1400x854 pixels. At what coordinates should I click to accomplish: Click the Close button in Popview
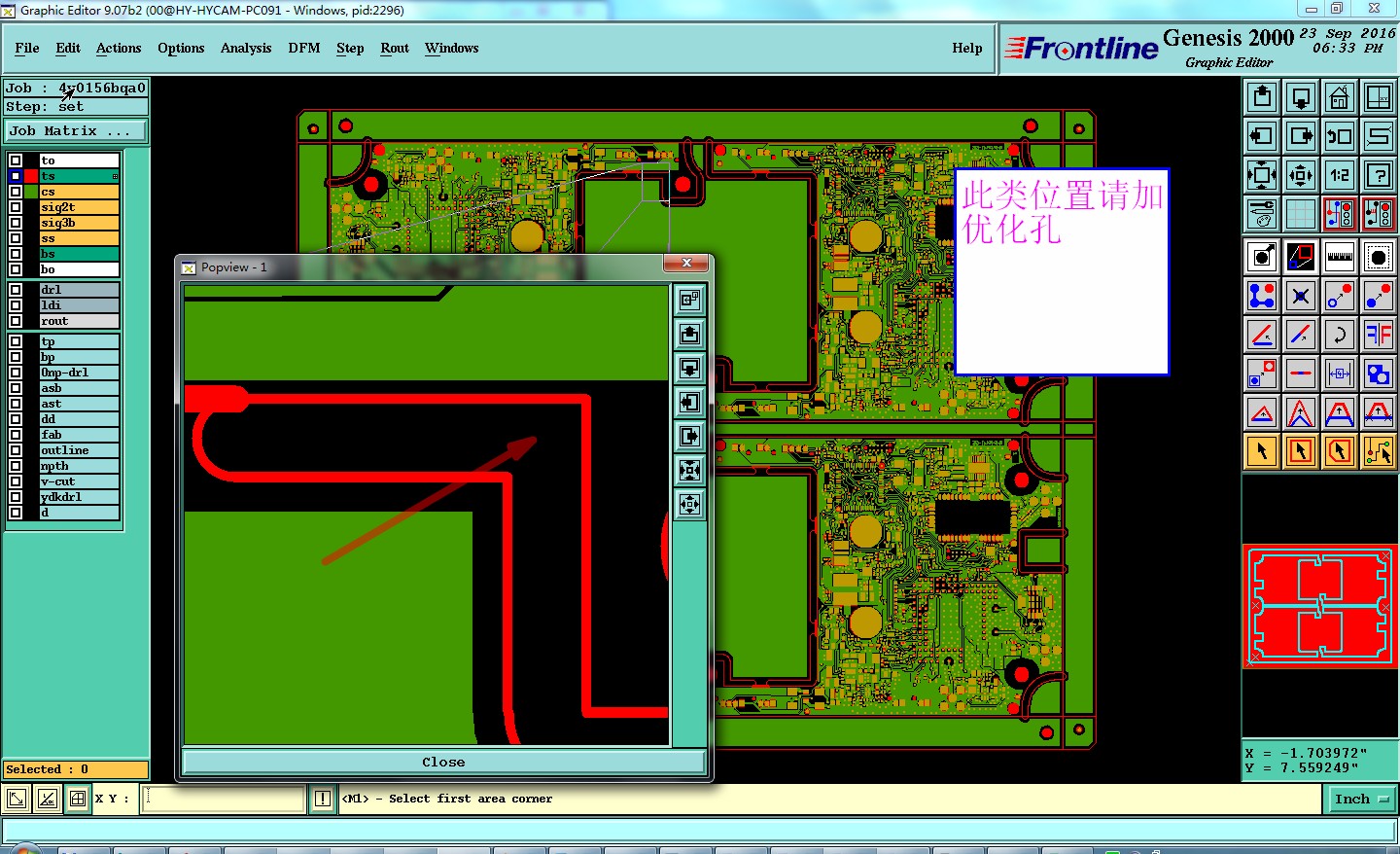point(443,762)
